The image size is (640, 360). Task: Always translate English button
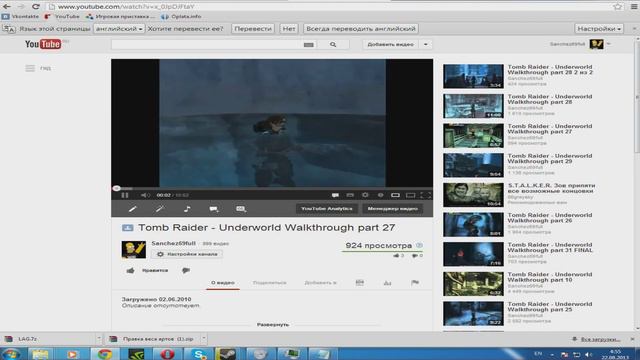[x=361, y=29]
